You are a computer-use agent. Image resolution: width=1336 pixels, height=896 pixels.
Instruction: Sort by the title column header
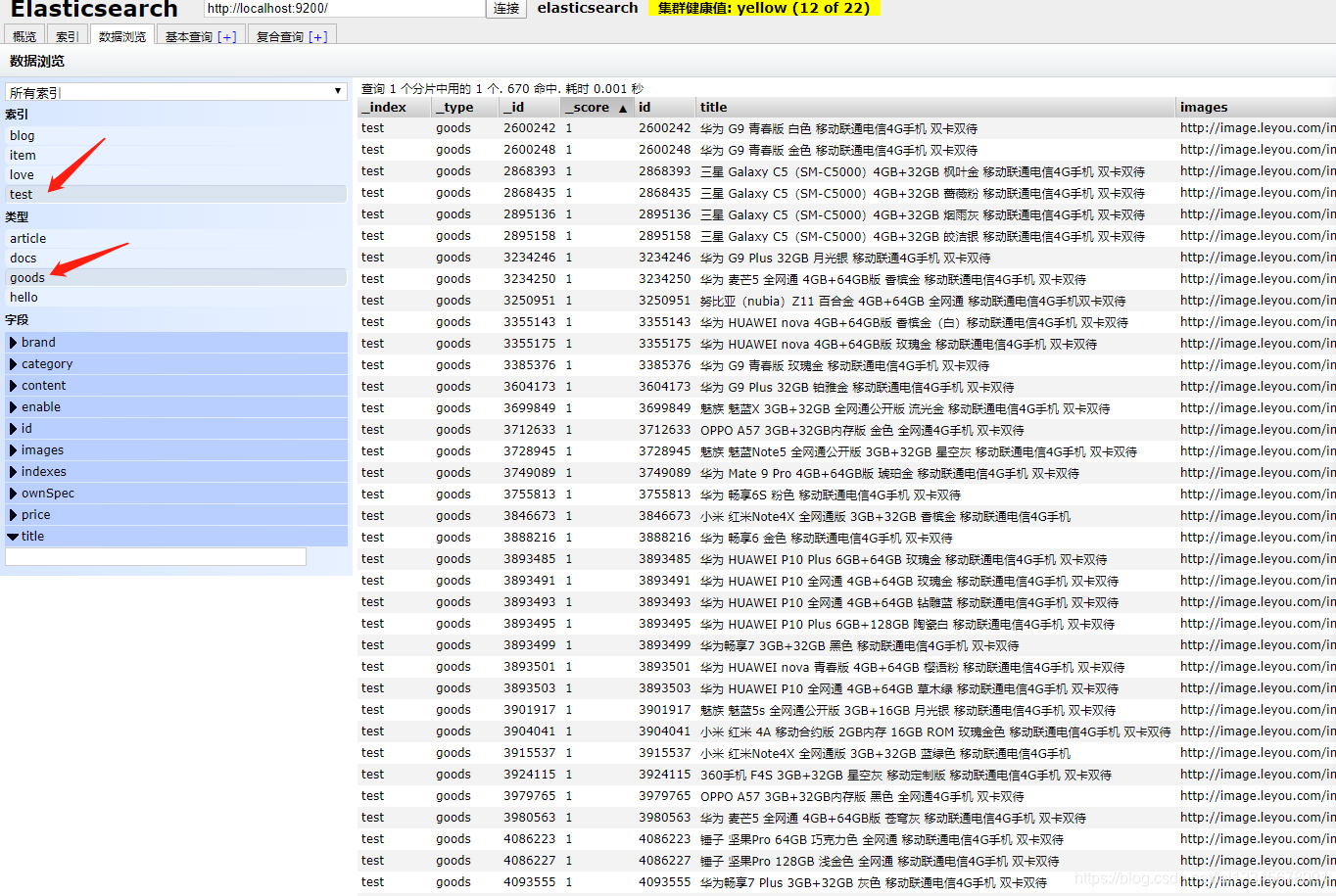(935, 108)
